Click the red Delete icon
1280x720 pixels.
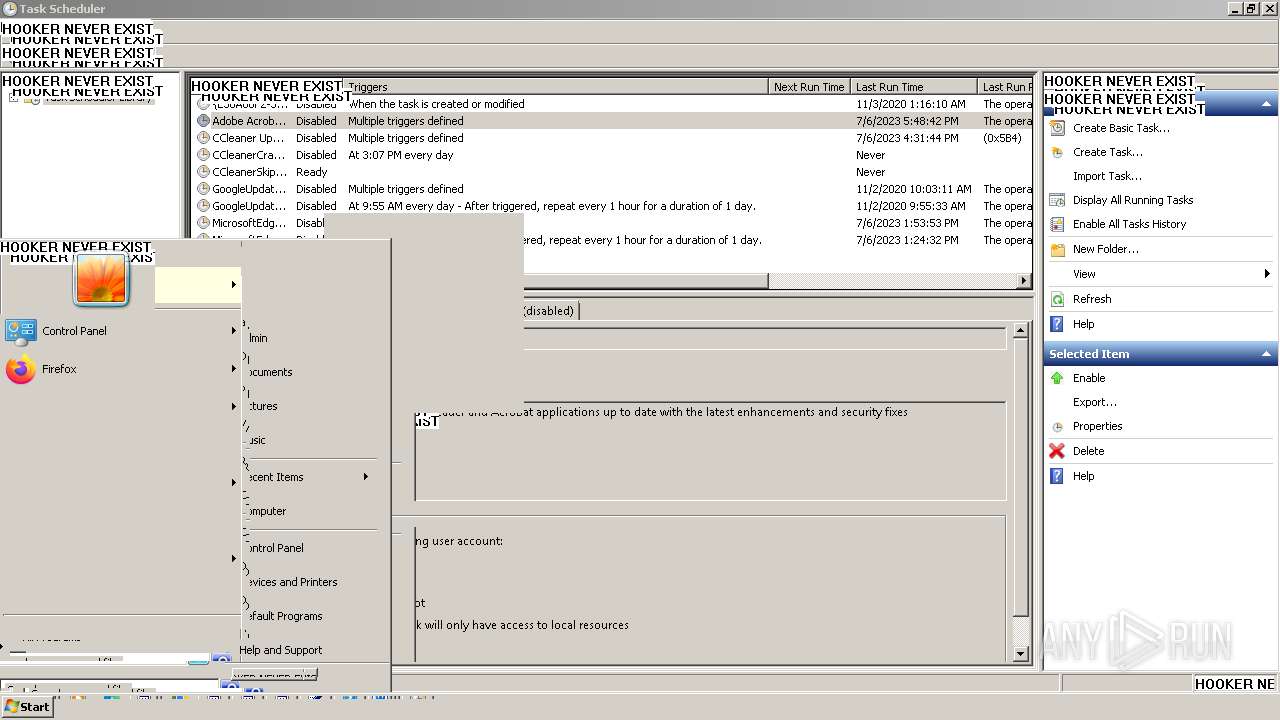(1057, 451)
